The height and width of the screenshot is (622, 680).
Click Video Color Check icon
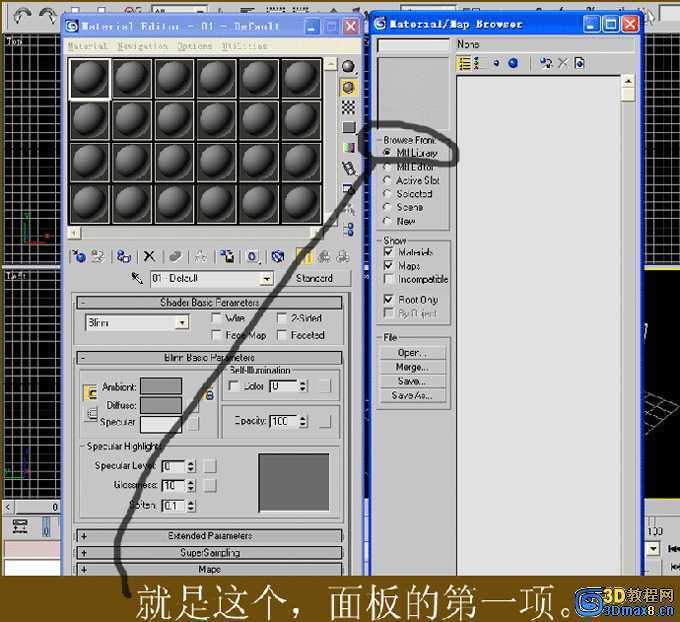pyautogui.click(x=348, y=148)
